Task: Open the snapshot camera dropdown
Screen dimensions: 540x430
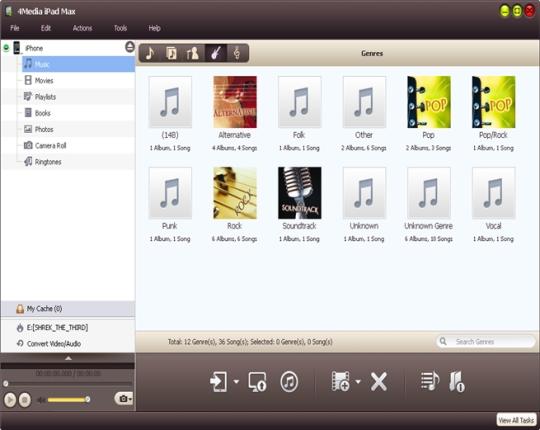Action: tap(124, 399)
